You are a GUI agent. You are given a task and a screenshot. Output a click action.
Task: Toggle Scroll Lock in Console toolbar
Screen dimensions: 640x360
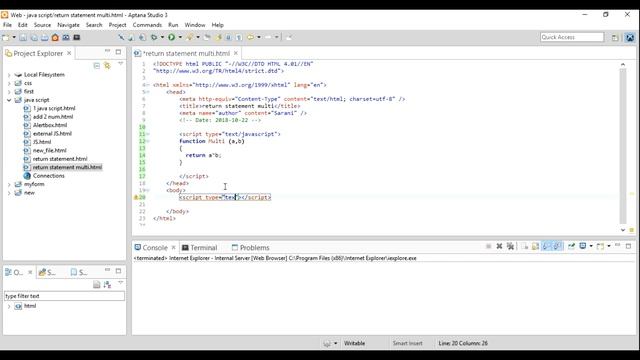[x=535, y=246]
